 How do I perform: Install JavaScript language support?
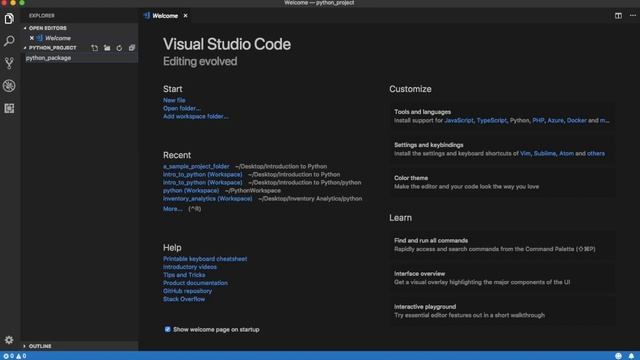point(459,120)
